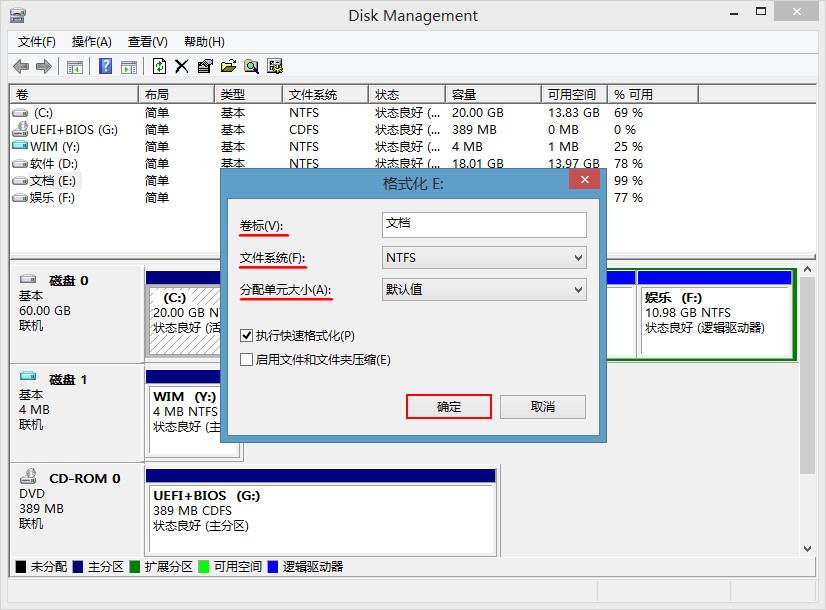This screenshot has width=826, height=610.
Task: Click the 确定 button to confirm formatting
Action: 448,406
